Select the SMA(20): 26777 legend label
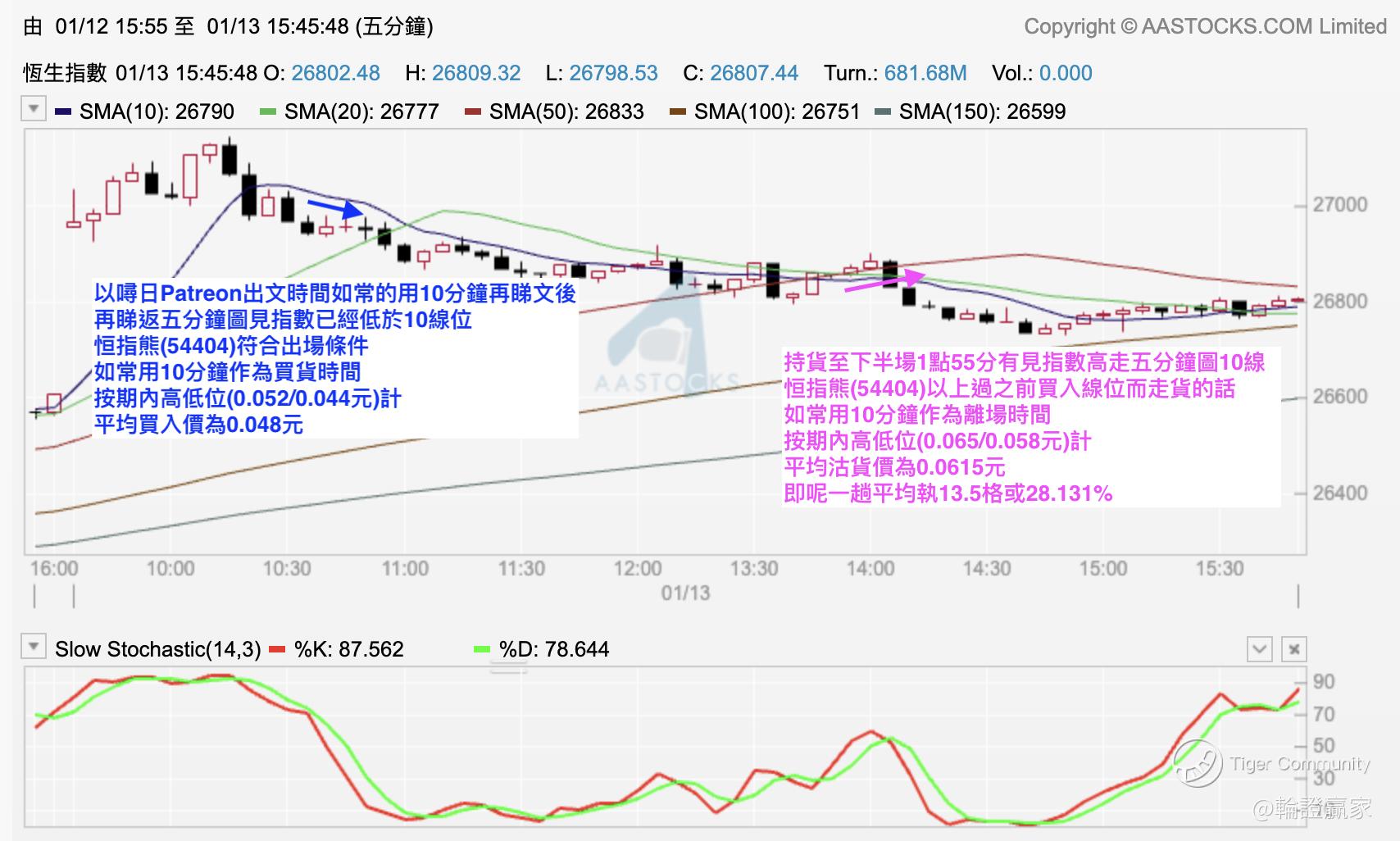 [x=361, y=111]
